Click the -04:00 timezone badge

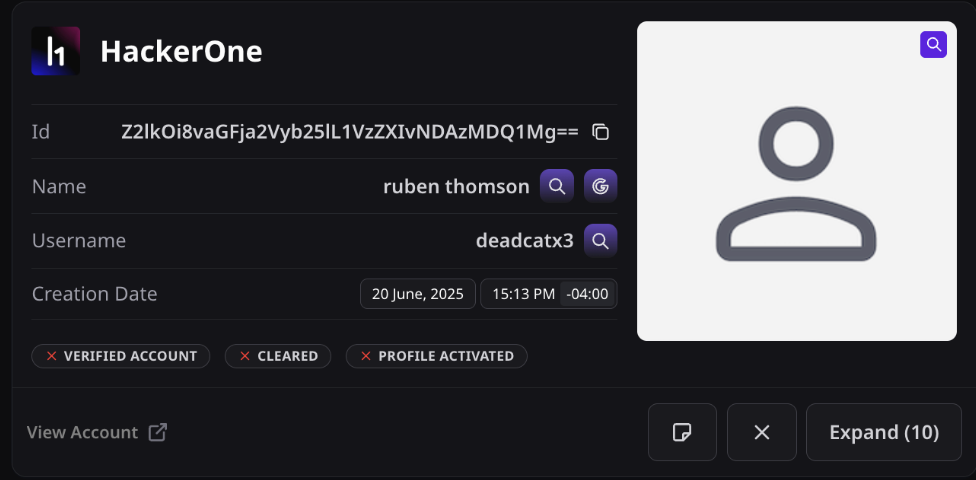587,294
